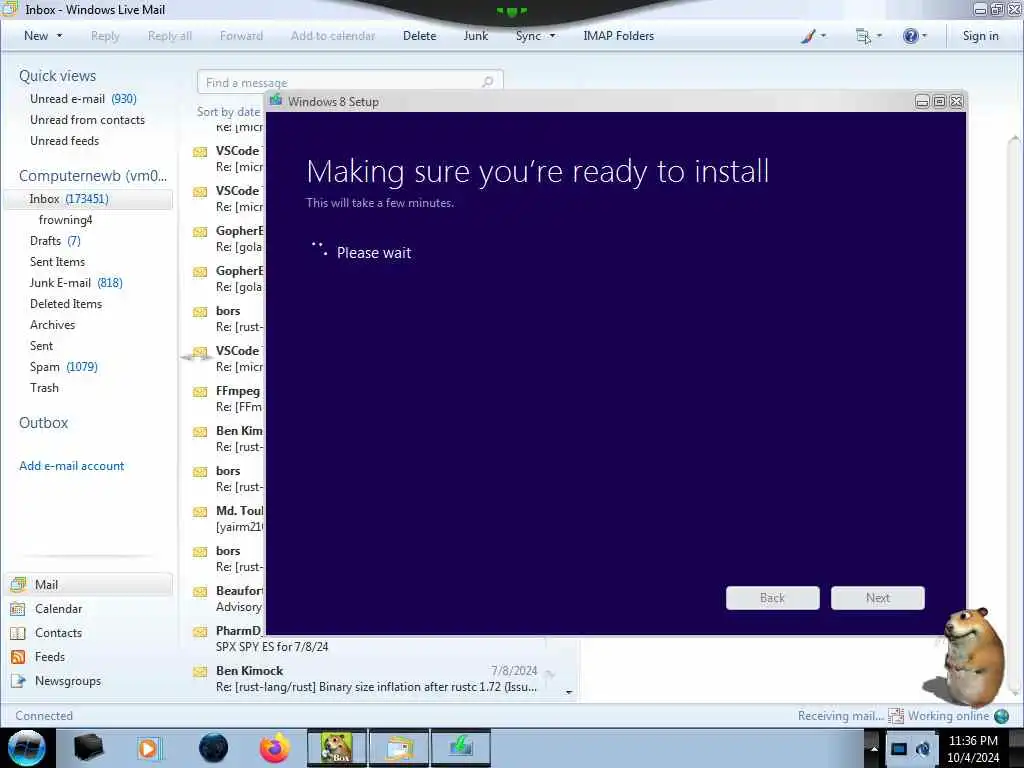Open the monitor icon in system tray
The image size is (1024, 768).
click(899, 749)
